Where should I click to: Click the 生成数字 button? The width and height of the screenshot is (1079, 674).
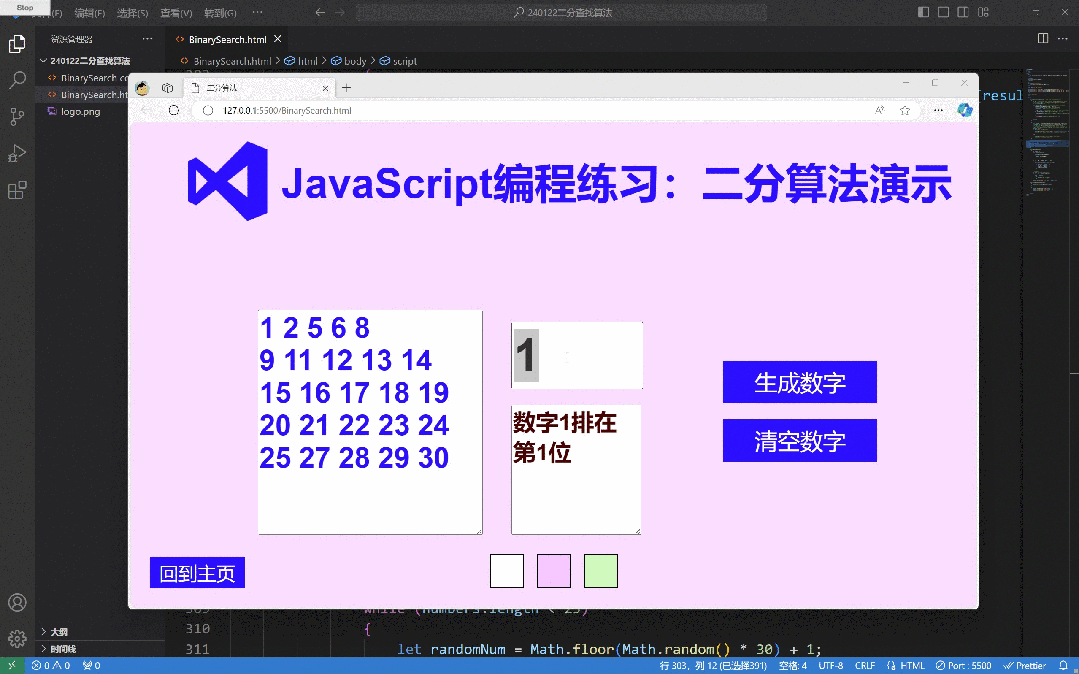pos(799,382)
